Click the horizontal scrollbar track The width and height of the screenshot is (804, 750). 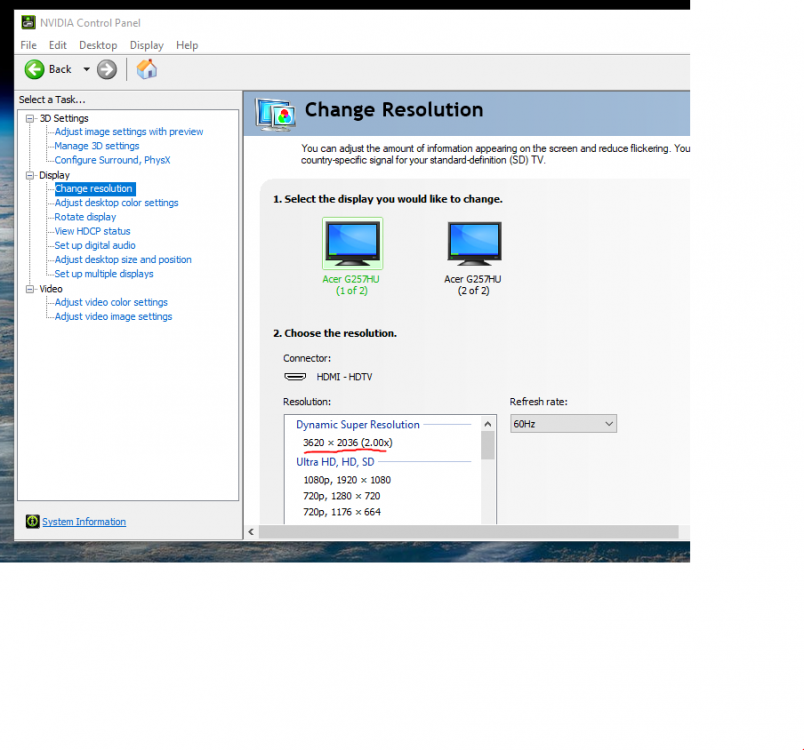pyautogui.click(x=468, y=532)
